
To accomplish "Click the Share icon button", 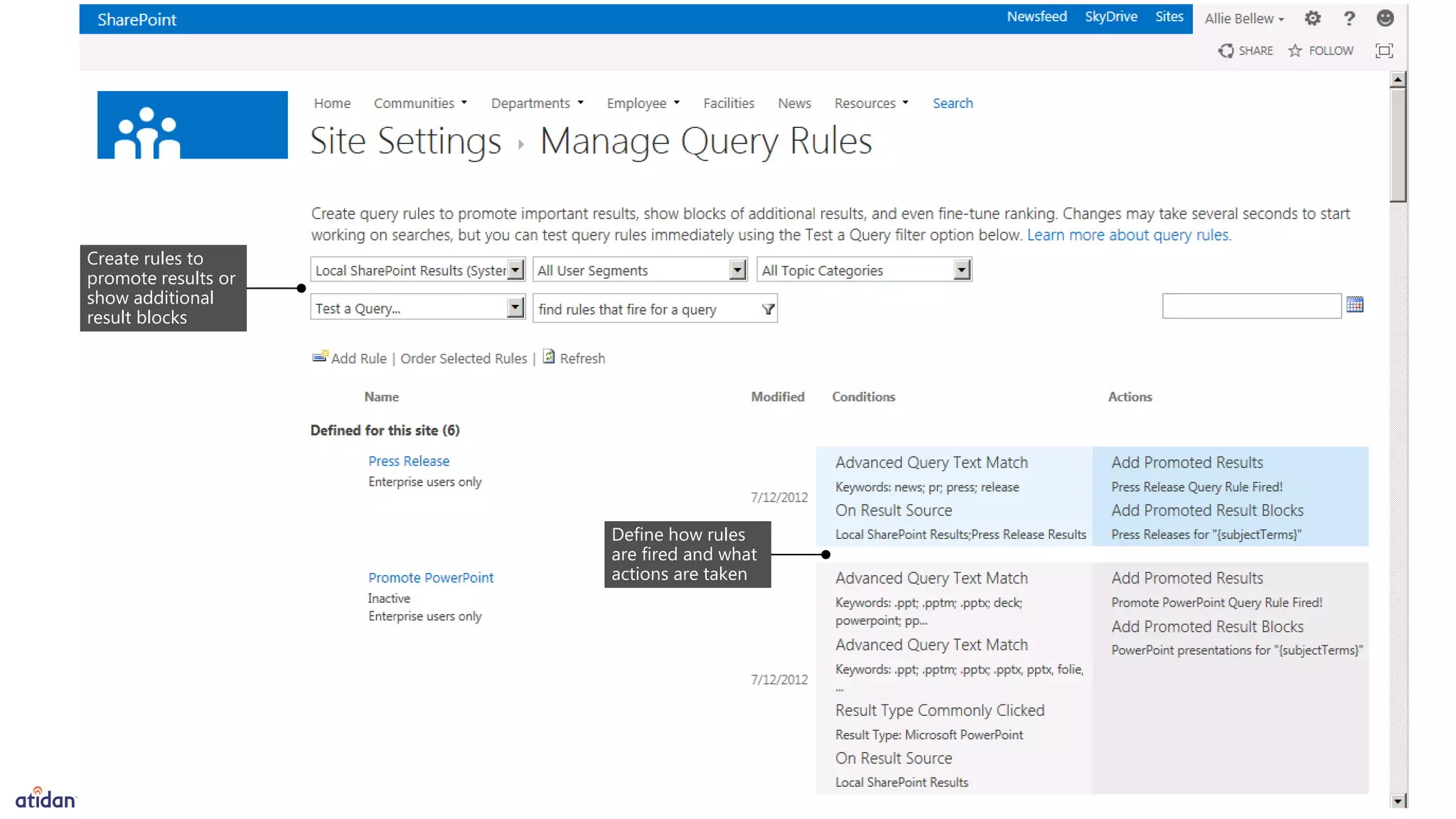I will point(1246,50).
